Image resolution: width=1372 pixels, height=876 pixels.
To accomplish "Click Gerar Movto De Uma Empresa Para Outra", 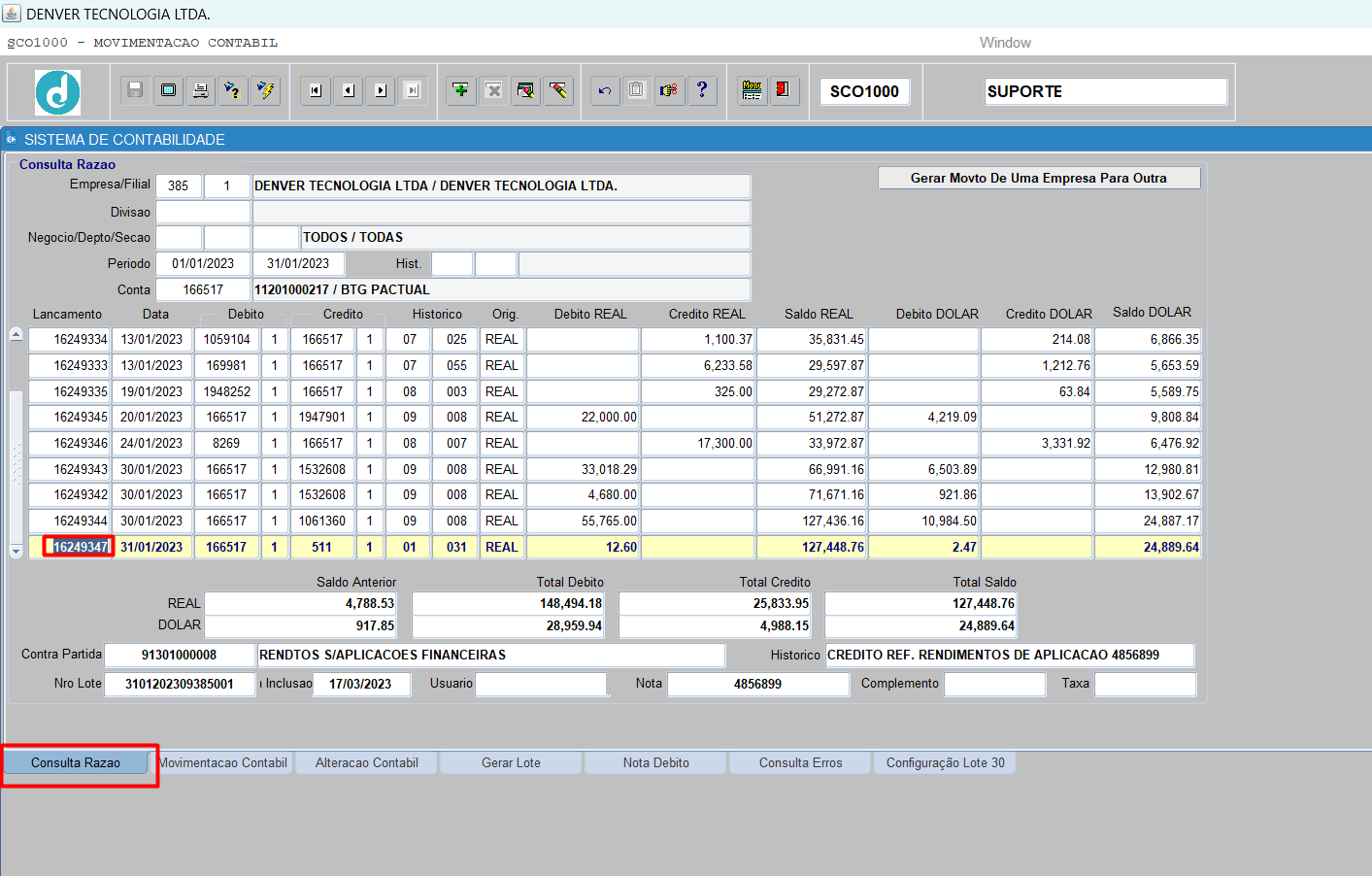I will [x=1039, y=178].
